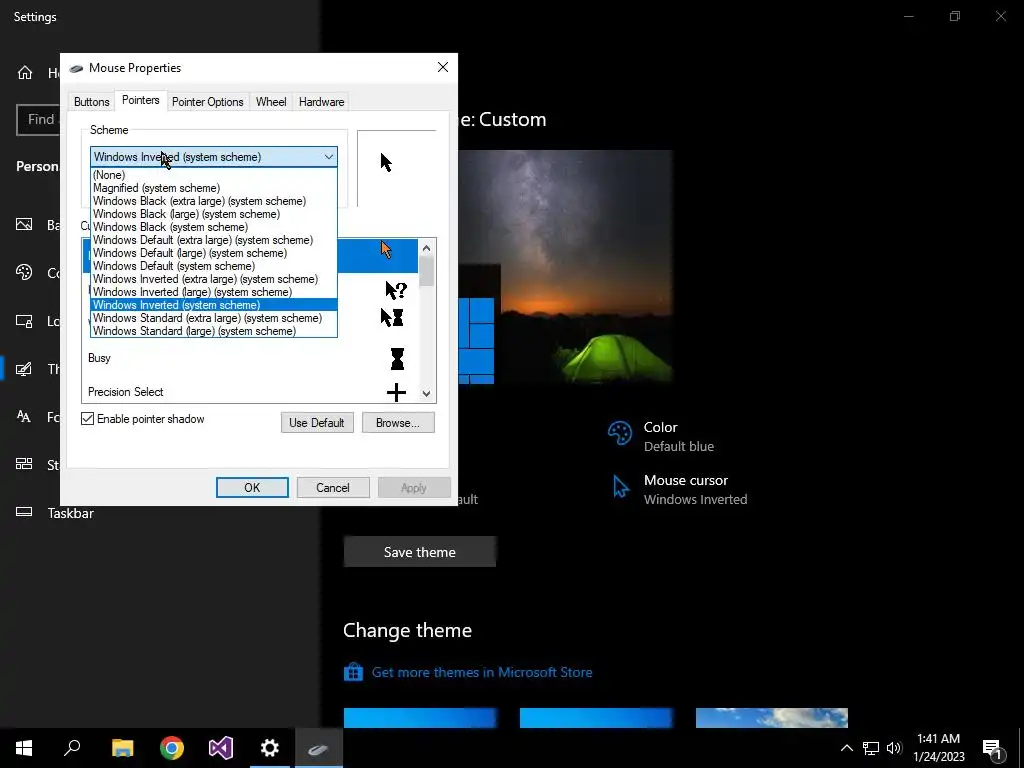1024x768 pixels.
Task: Collapse the Scheme combo box arrow
Action: click(x=328, y=157)
